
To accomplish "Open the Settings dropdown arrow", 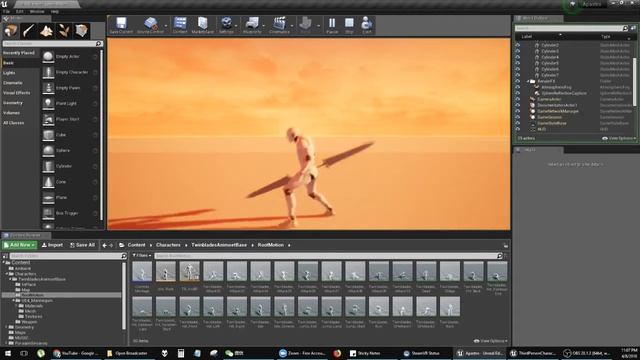I will coord(236,25).
